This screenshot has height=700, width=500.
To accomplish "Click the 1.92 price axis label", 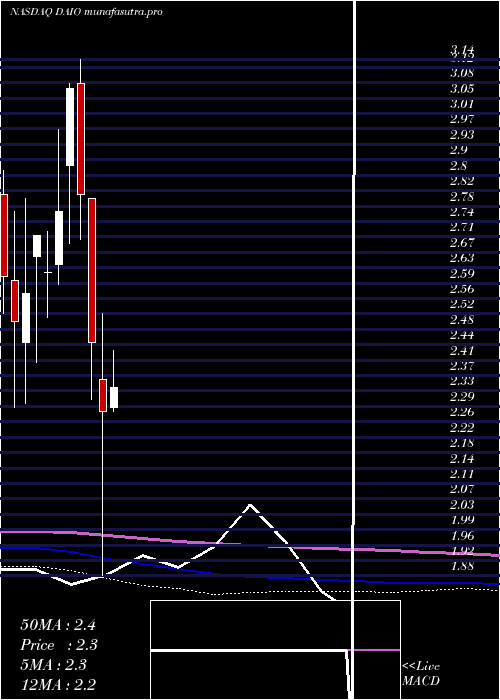I will coord(462,550).
